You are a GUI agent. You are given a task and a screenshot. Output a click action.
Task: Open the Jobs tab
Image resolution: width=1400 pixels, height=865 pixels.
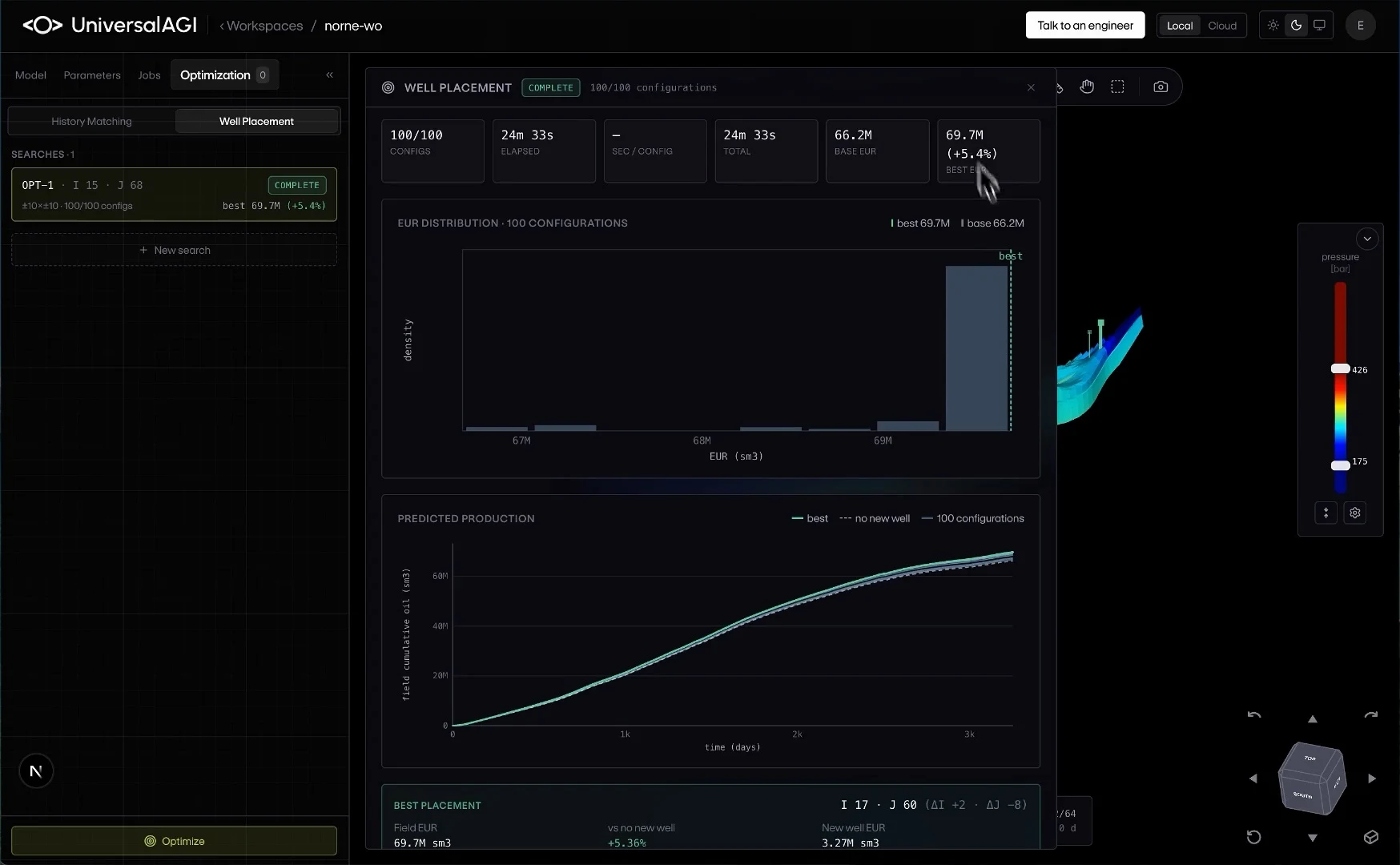149,75
